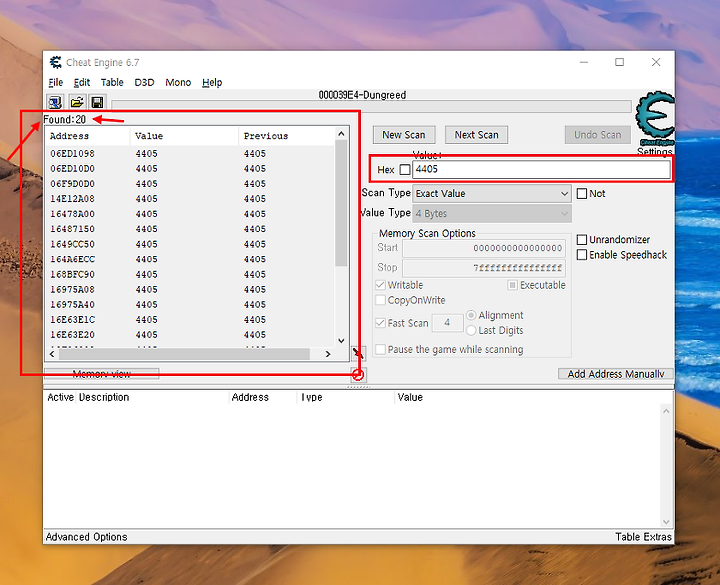Select result address 16975A40
Image resolution: width=720 pixels, height=585 pixels.
pos(72,304)
